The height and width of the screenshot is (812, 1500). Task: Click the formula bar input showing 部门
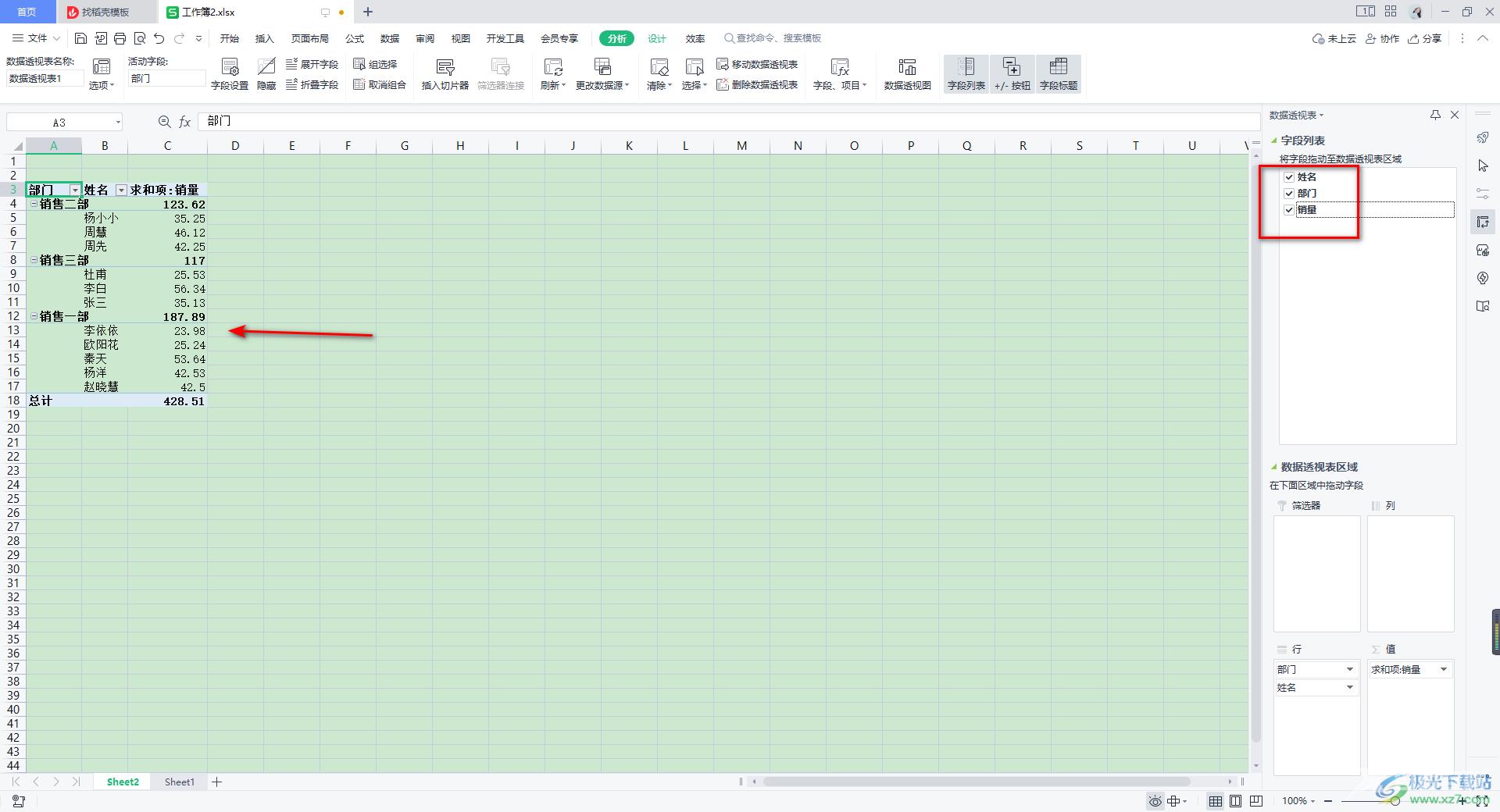(728, 121)
